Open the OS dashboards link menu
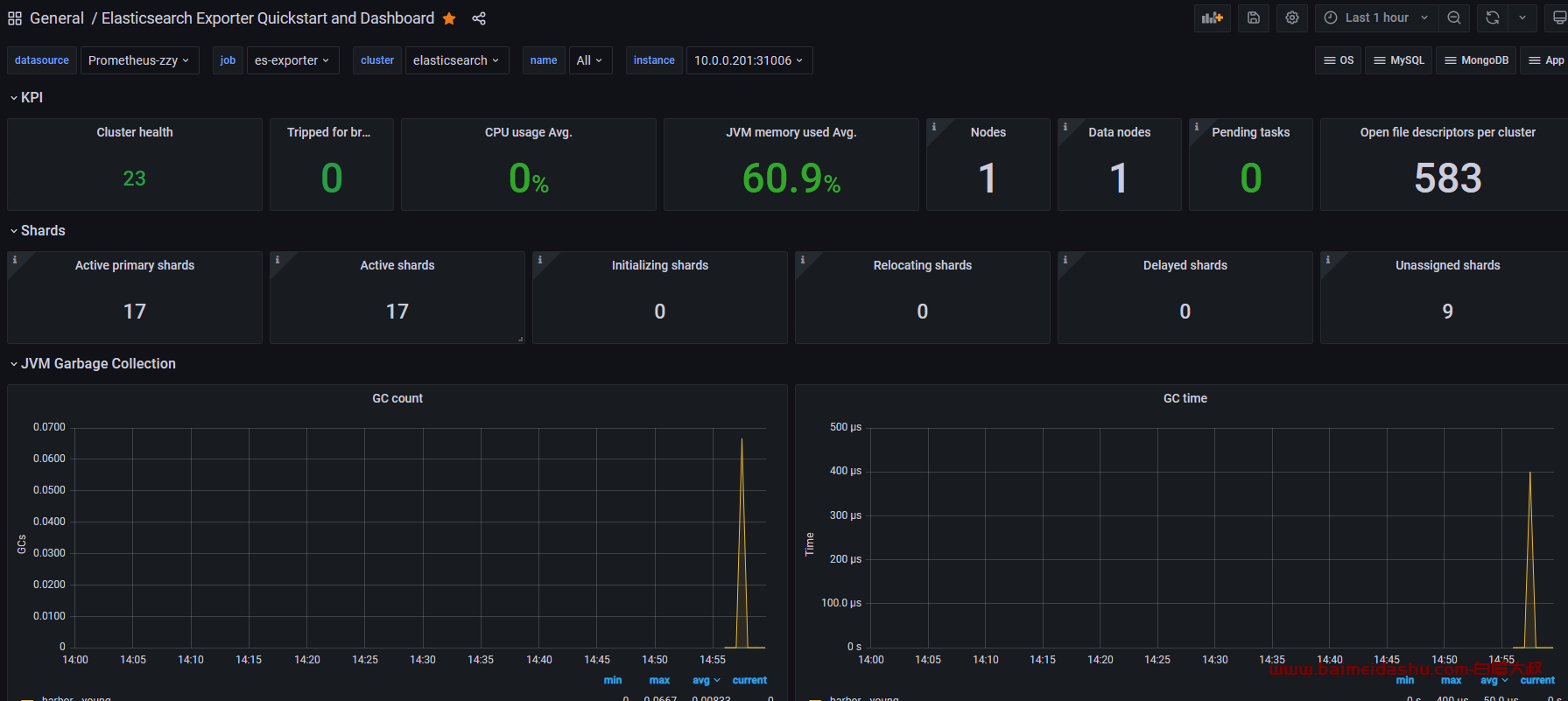This screenshot has height=701, width=1568. [1339, 60]
